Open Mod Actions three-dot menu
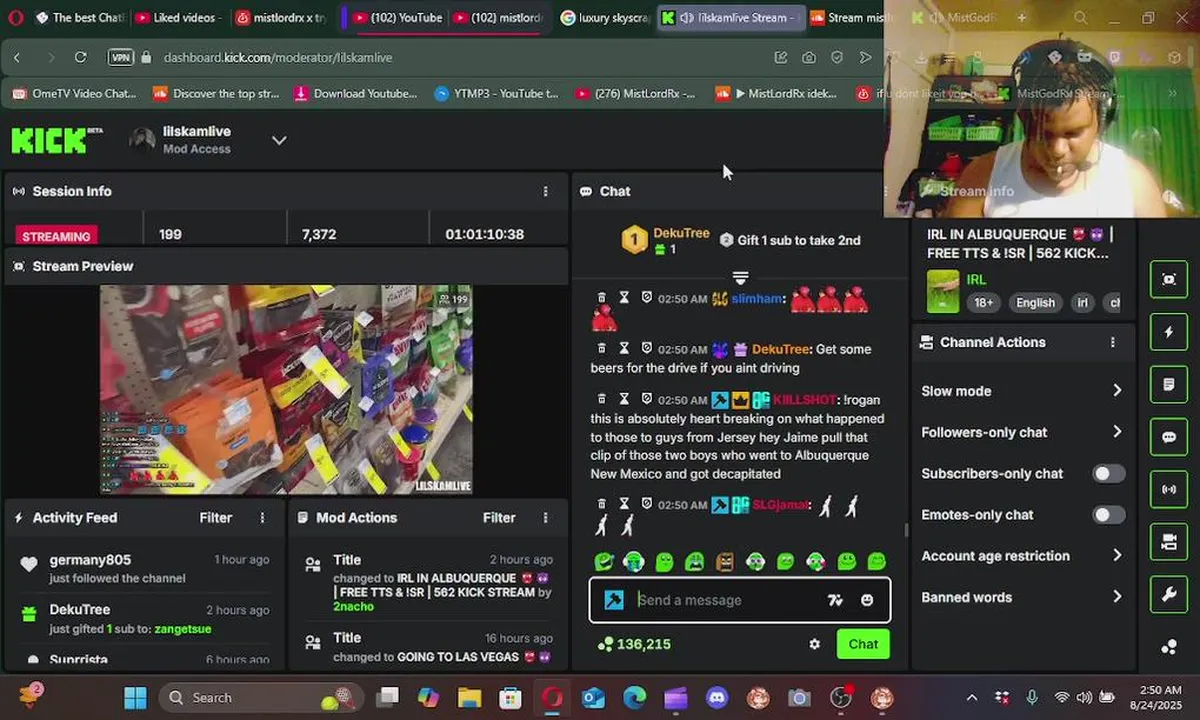 point(545,518)
